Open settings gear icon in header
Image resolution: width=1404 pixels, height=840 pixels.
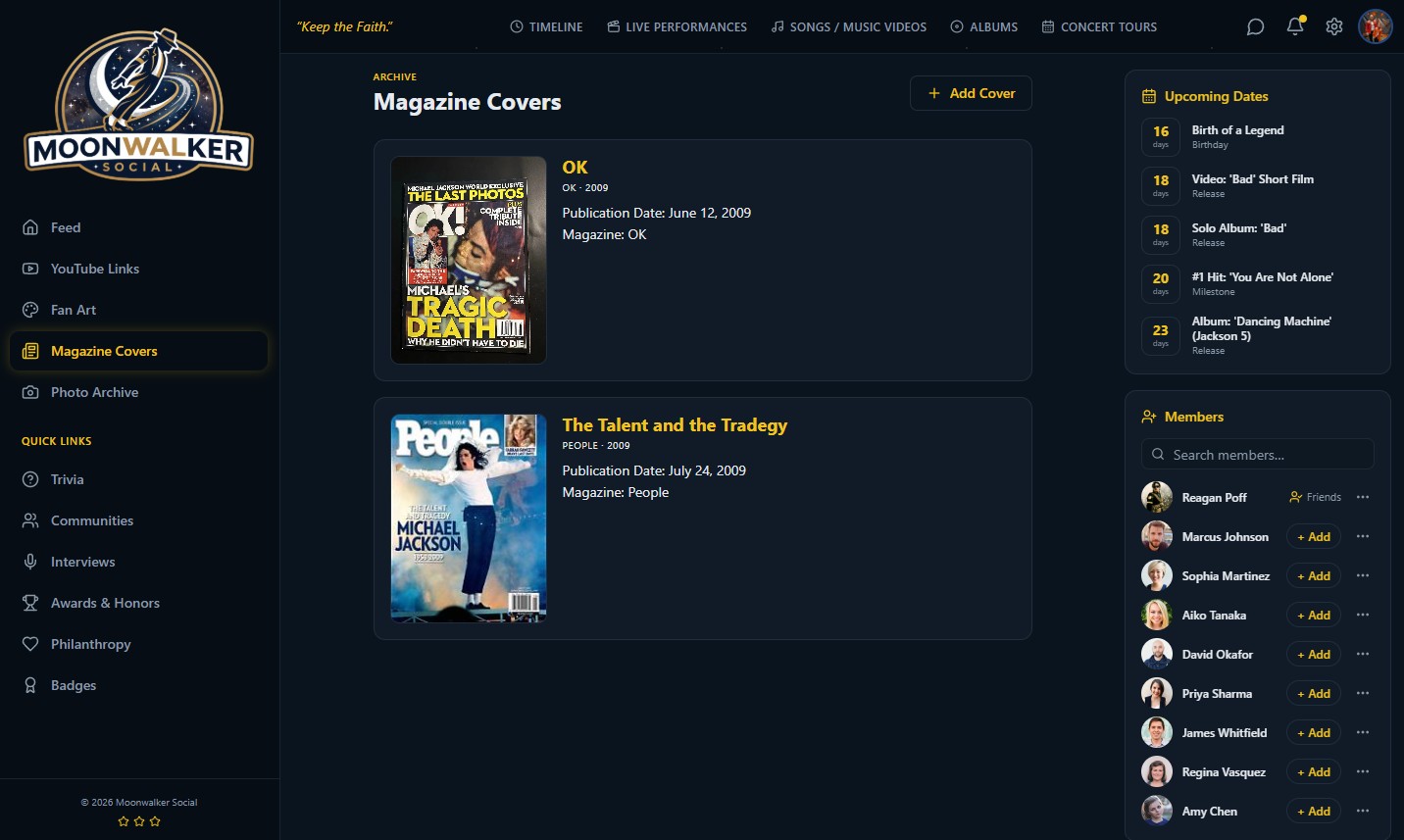pos(1334,26)
